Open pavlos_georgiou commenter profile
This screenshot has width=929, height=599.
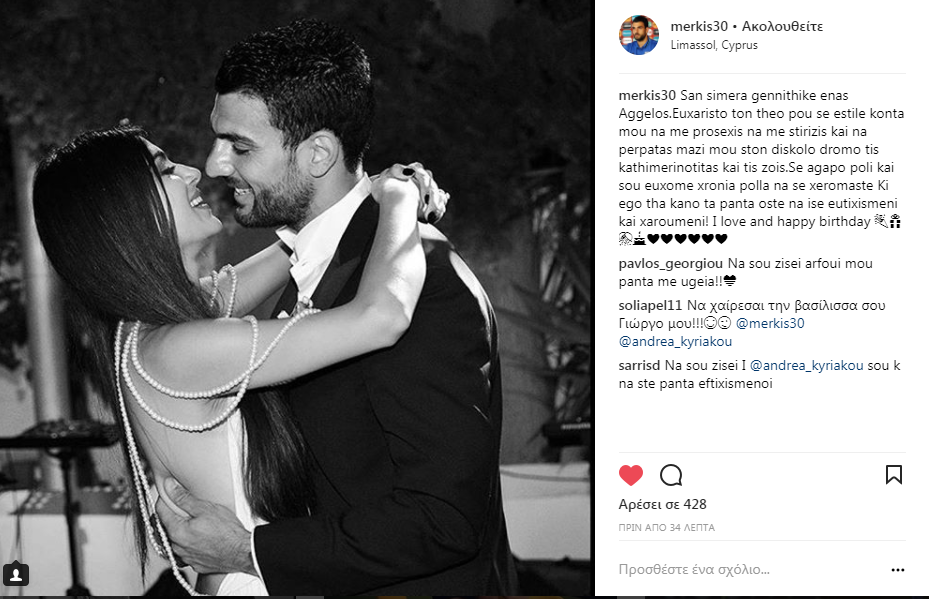point(671,264)
